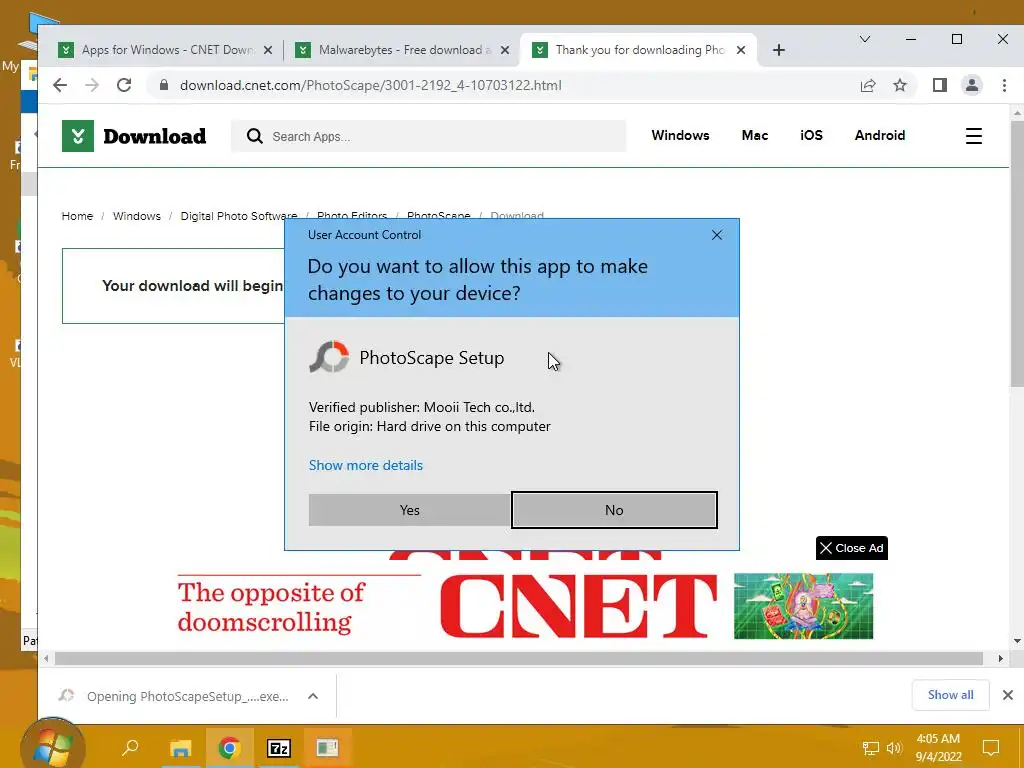Open the Chrome profile avatar
This screenshot has width=1024, height=768.
coord(972,85)
